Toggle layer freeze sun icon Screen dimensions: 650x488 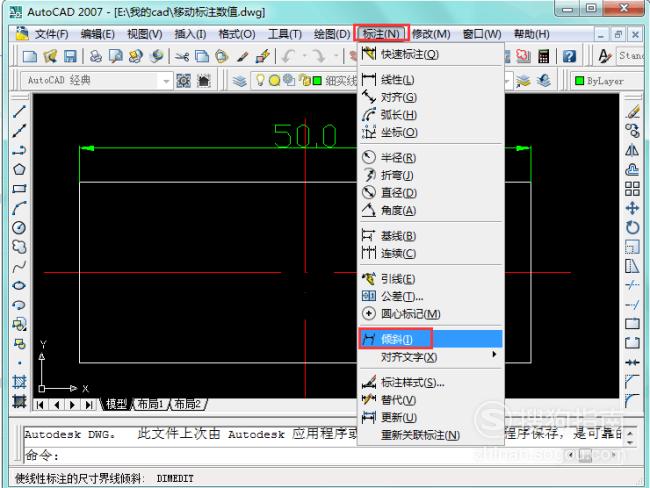point(274,80)
